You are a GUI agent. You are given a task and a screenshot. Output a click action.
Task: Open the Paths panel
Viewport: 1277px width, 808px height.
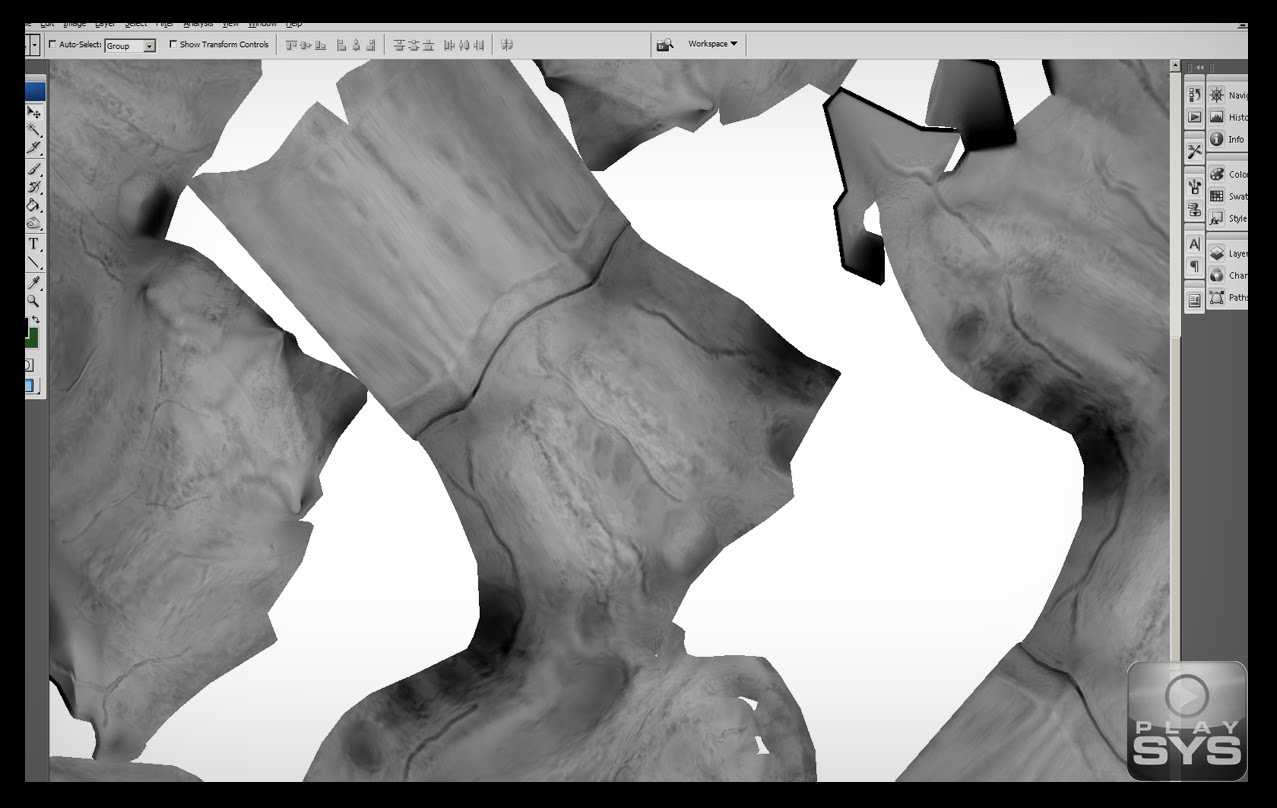1228,297
